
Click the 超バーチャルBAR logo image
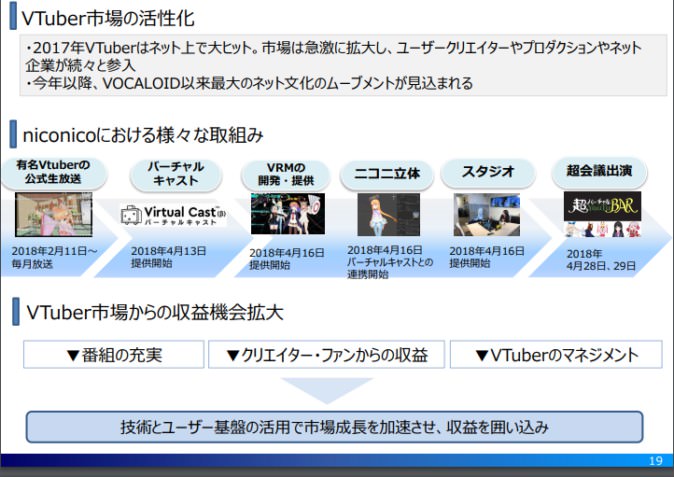[x=602, y=206]
